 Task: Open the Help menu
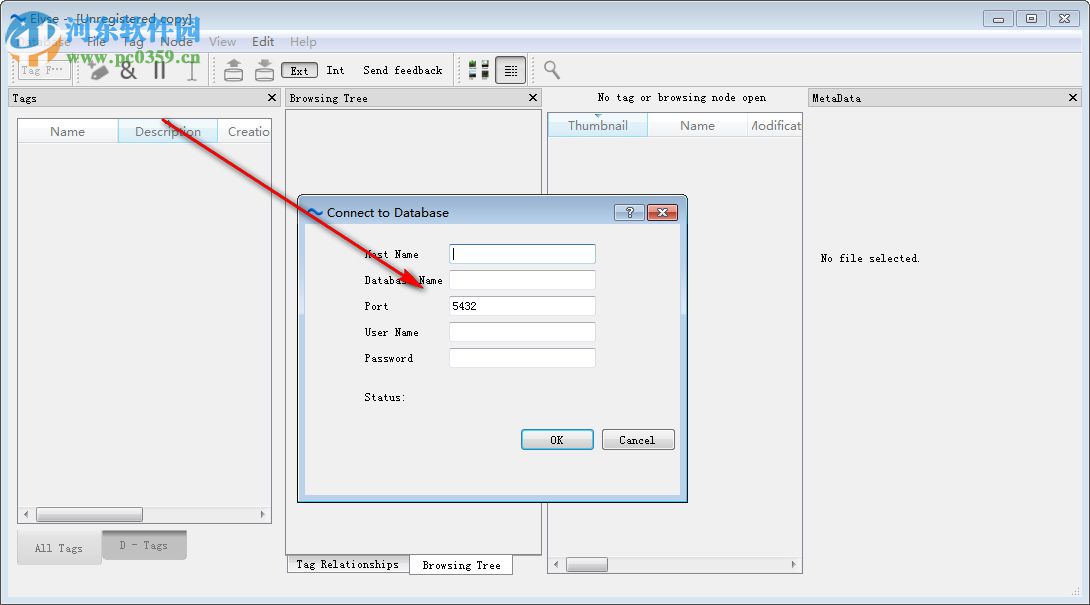tap(303, 42)
